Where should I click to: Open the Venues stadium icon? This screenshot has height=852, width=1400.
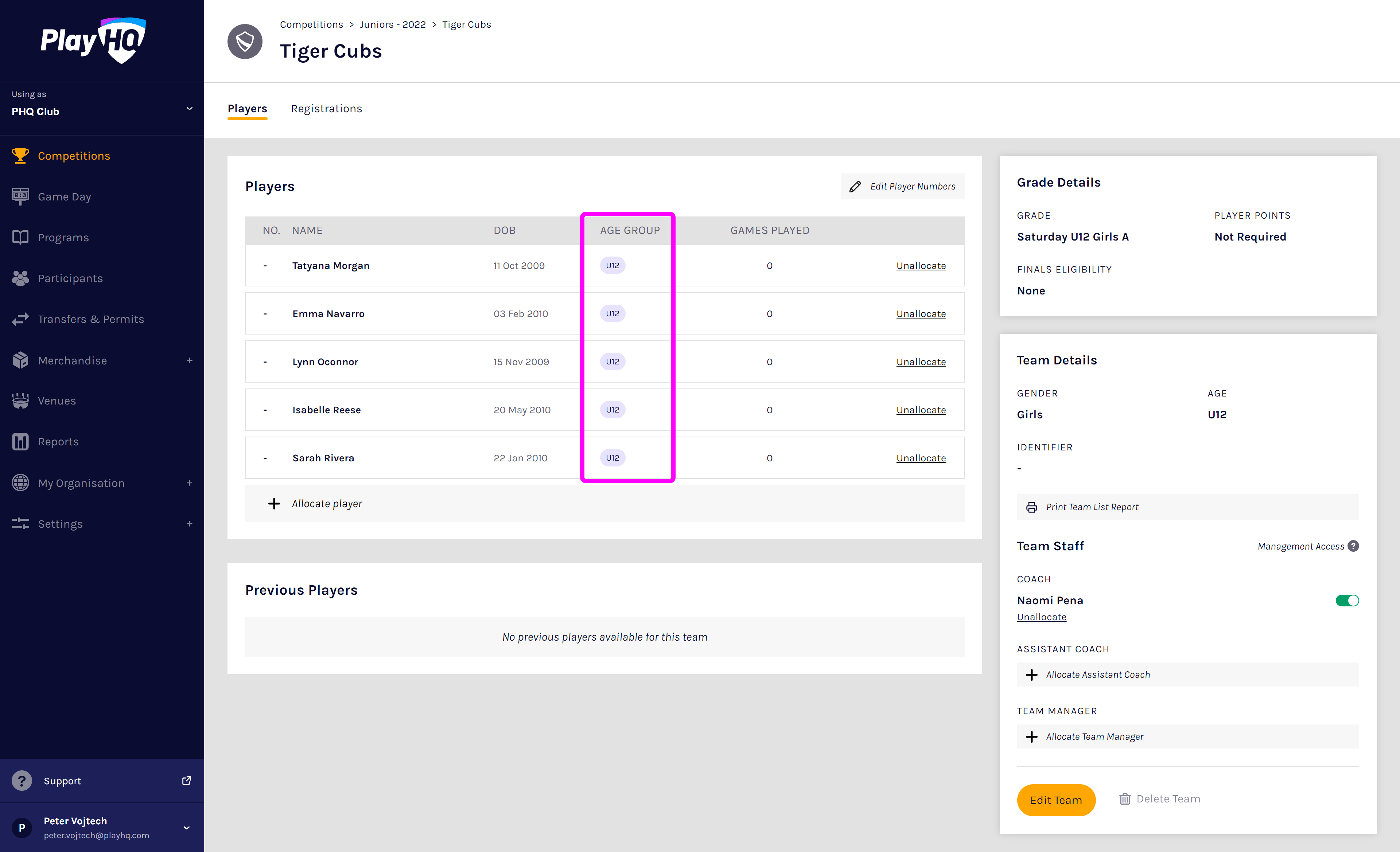(x=20, y=401)
